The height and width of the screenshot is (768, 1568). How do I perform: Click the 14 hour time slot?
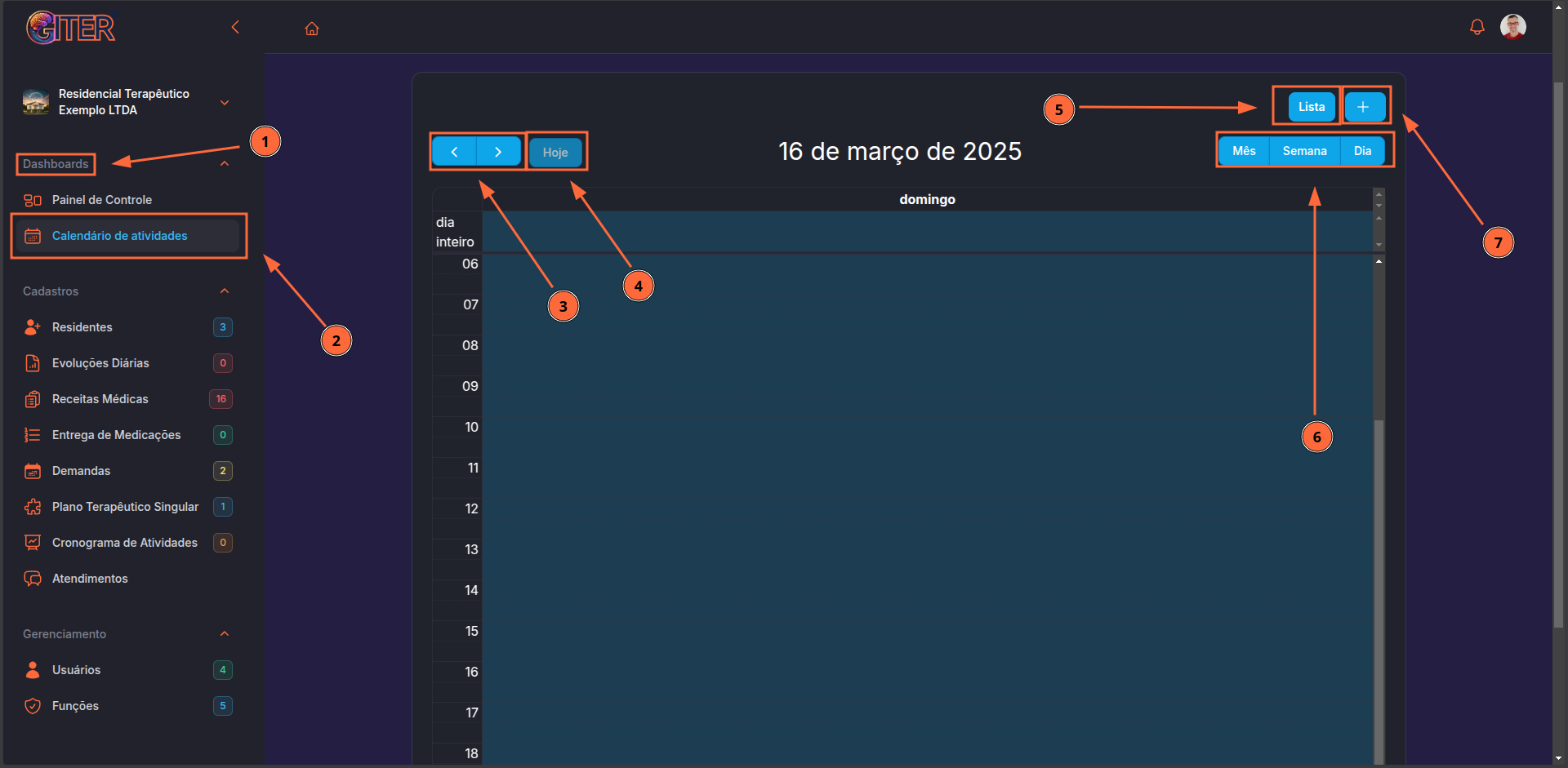click(927, 600)
